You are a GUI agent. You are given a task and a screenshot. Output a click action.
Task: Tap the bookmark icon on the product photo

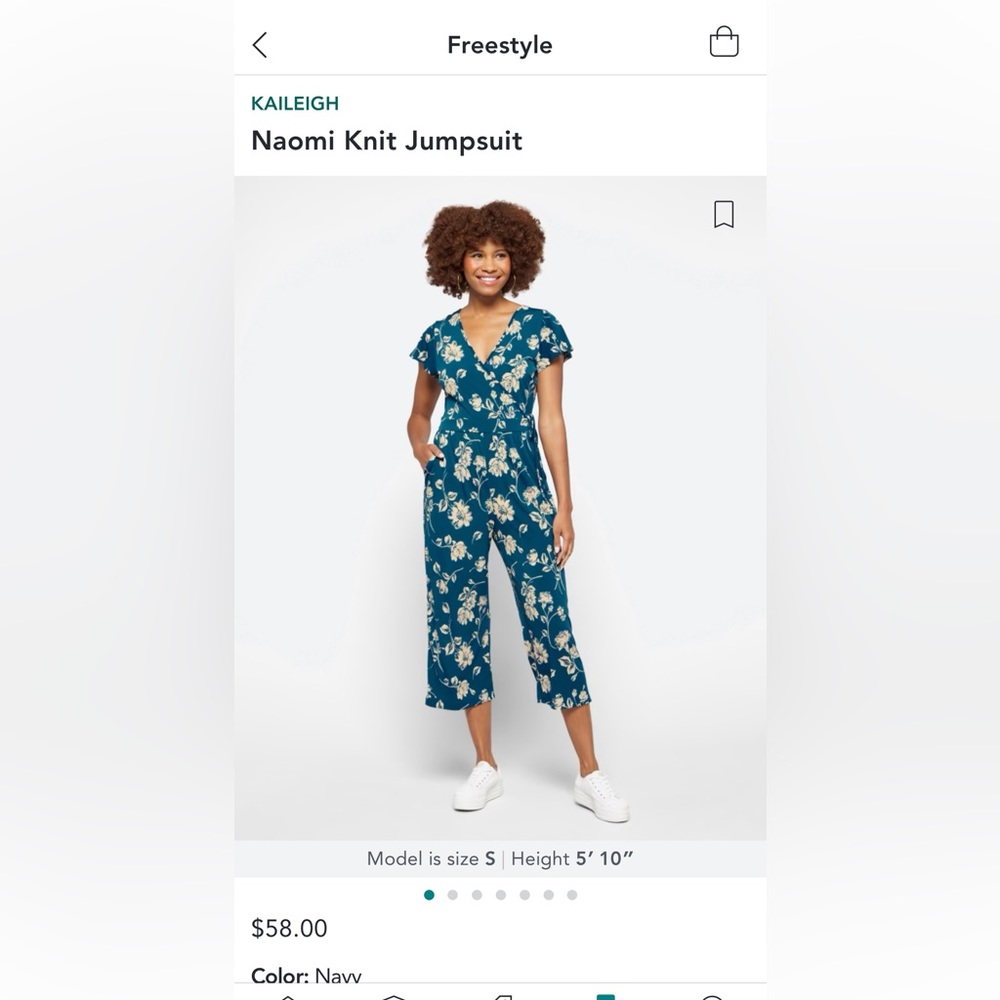pyautogui.click(x=725, y=215)
